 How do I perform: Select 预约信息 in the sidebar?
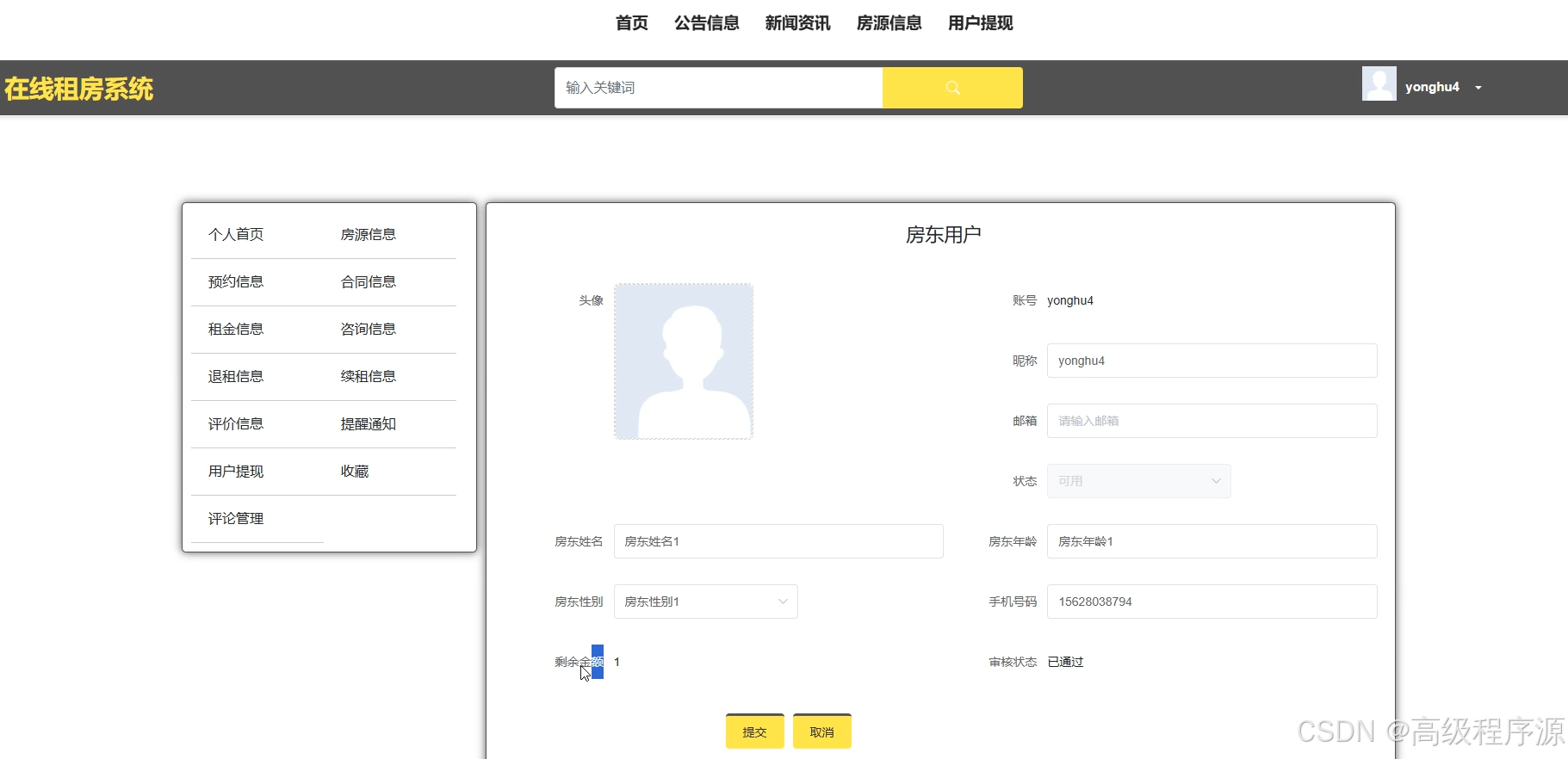[236, 282]
